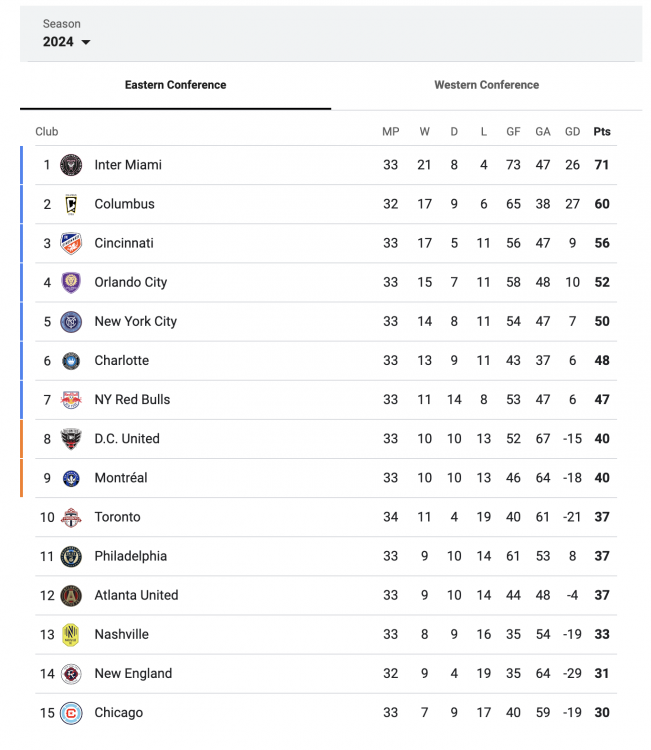This screenshot has width=651, height=750.
Task: Open the Philadelphia team name link
Action: [130, 556]
